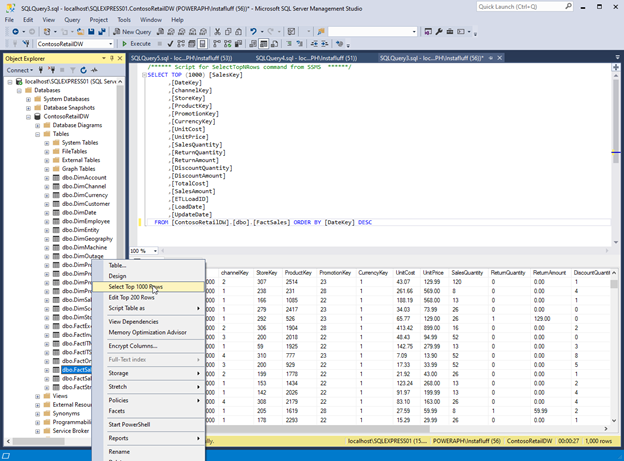This screenshot has width=624, height=461.
Task: Toggle Include Client Statistics
Action: click(238, 44)
